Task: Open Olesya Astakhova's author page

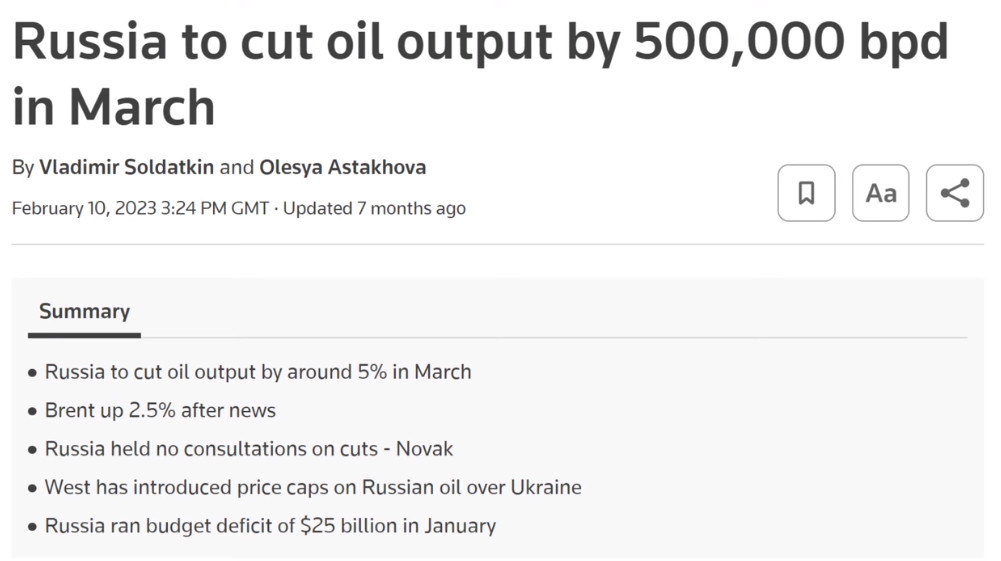Action: pyautogui.click(x=342, y=167)
